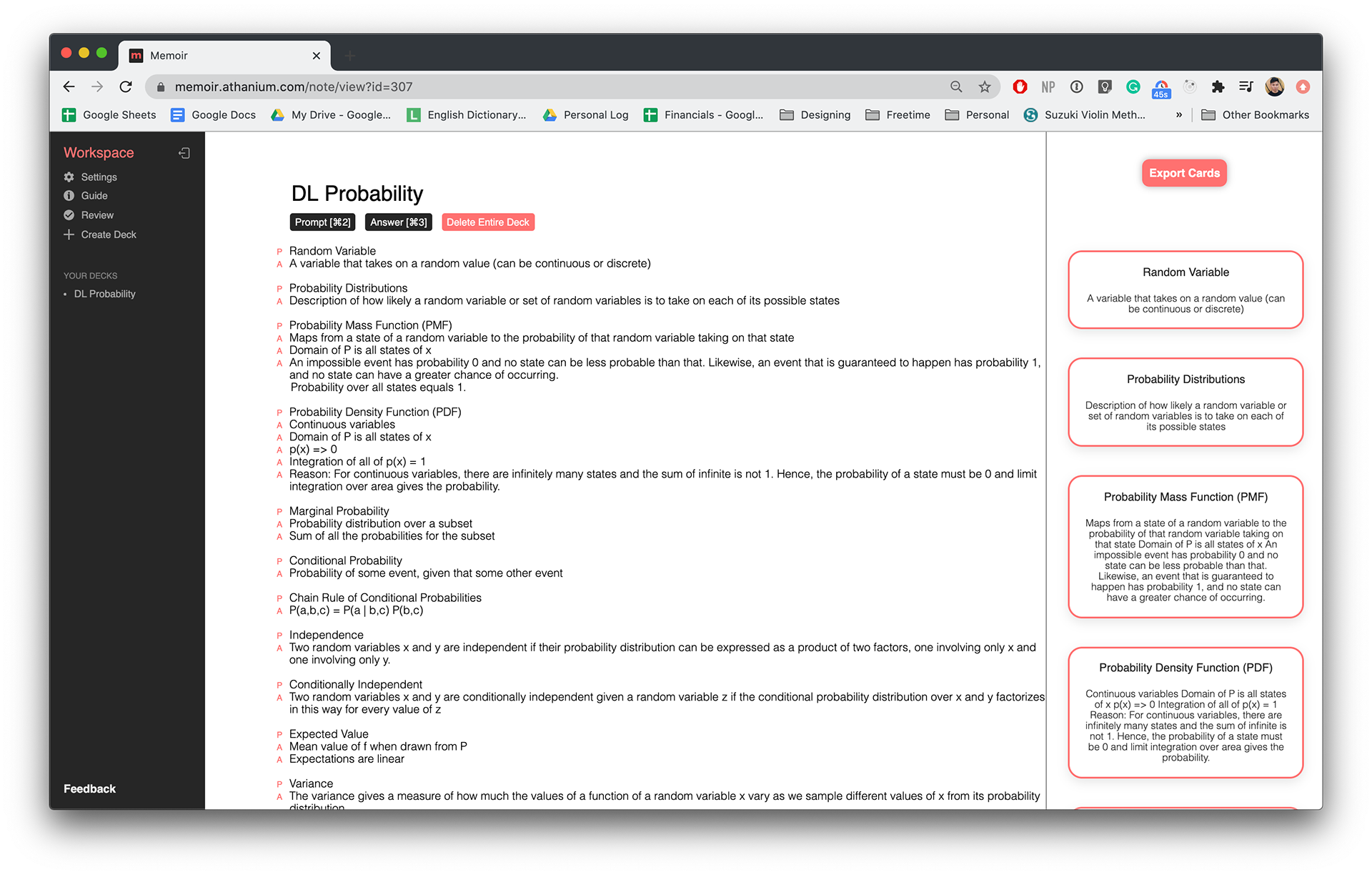The height and width of the screenshot is (875, 1372).
Task: Open the Chrome profile avatar
Action: pyautogui.click(x=1274, y=86)
